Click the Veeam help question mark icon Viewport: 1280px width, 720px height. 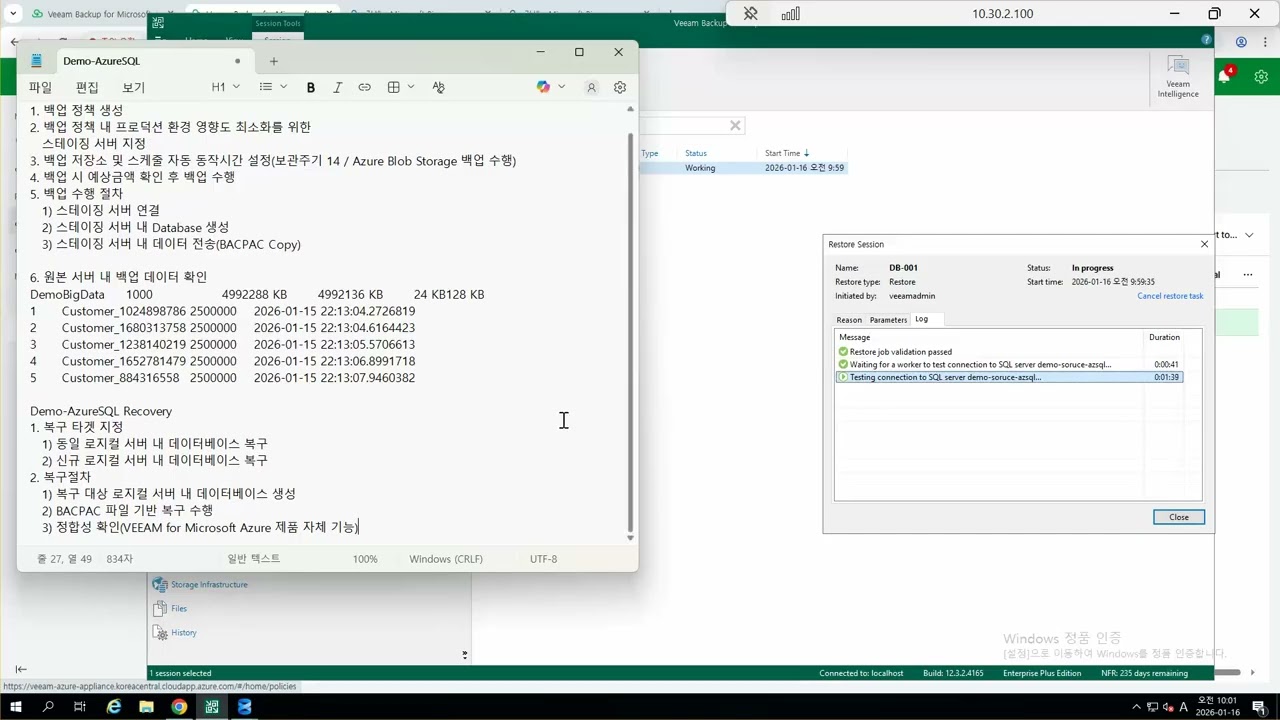pos(1206,40)
